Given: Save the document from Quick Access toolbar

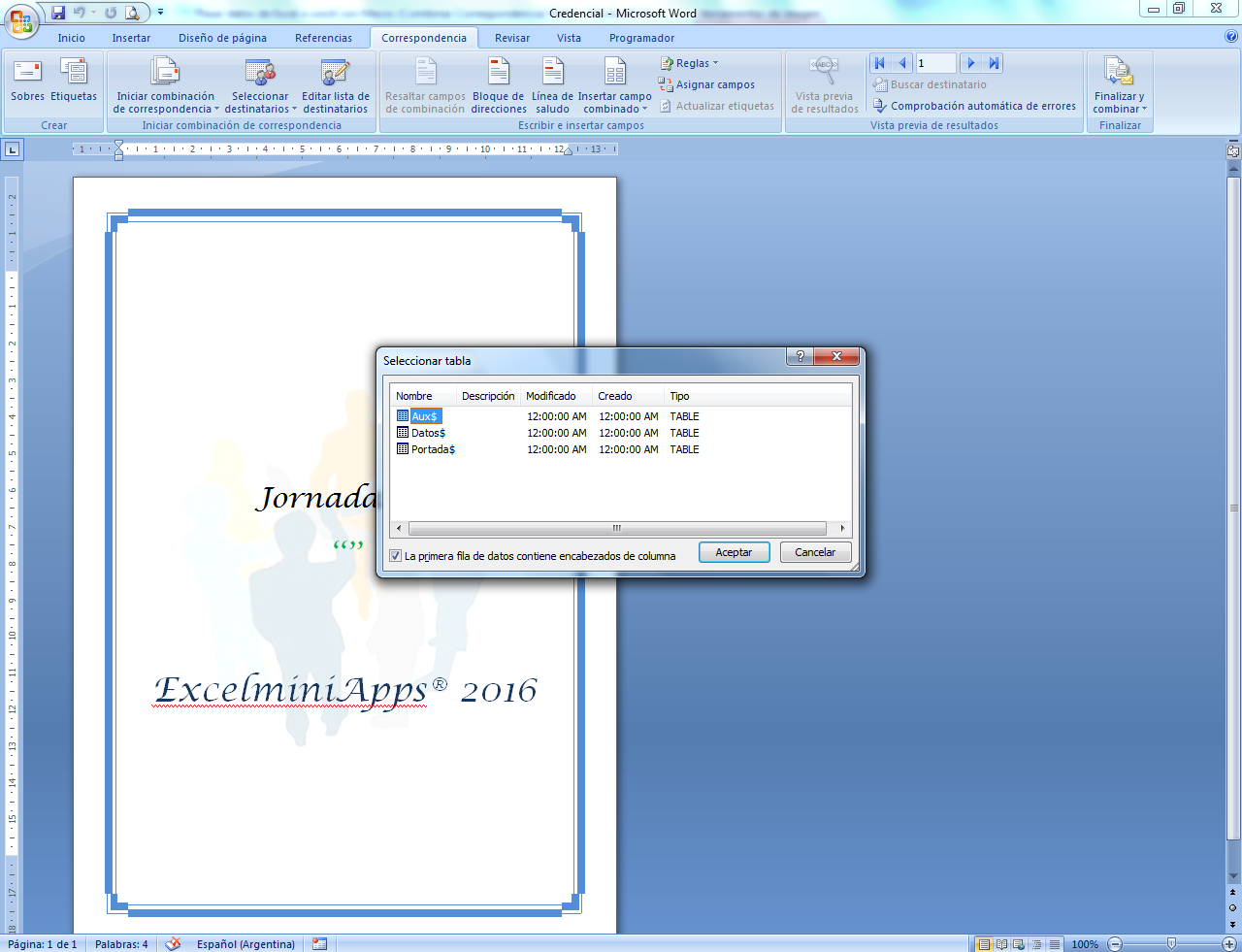Looking at the screenshot, I should pos(58,13).
